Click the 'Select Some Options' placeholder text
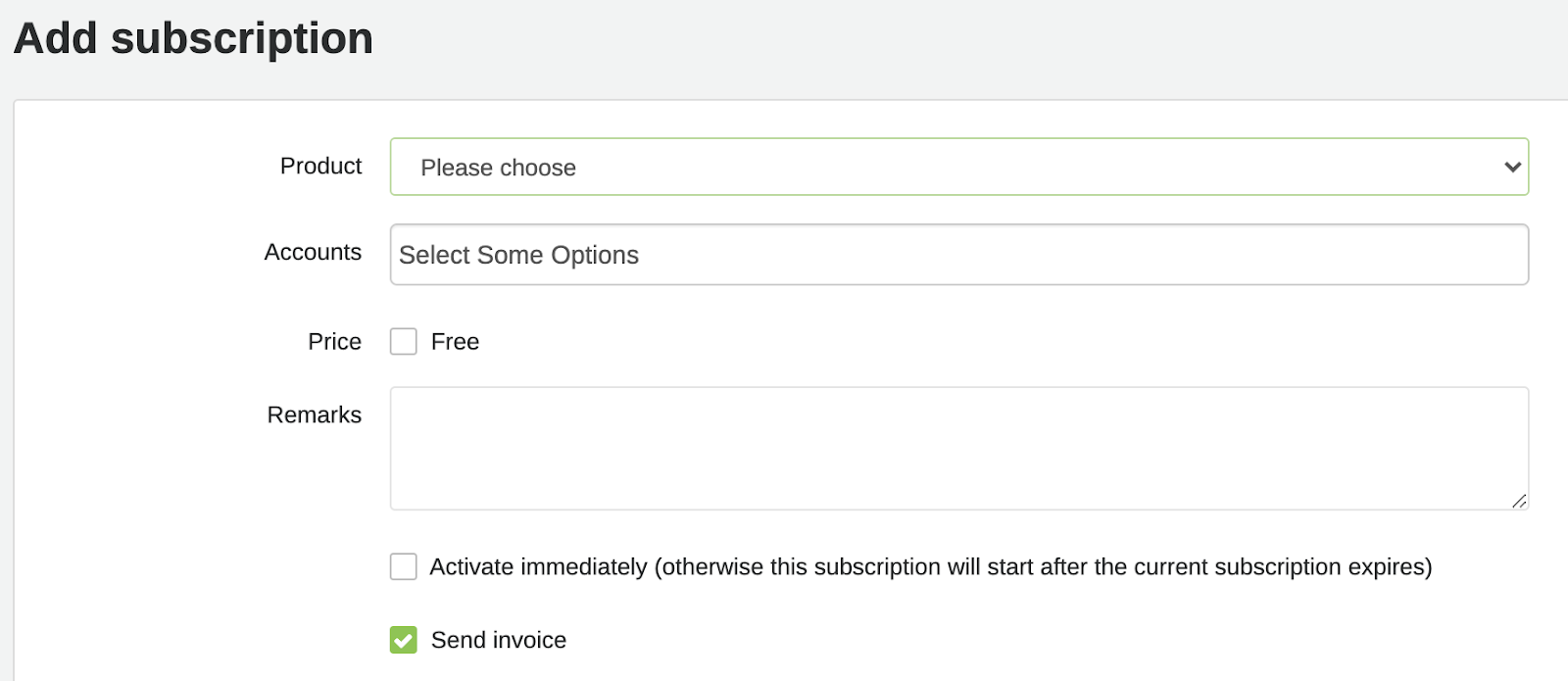Screen dimensions: 1568x681 (x=518, y=256)
